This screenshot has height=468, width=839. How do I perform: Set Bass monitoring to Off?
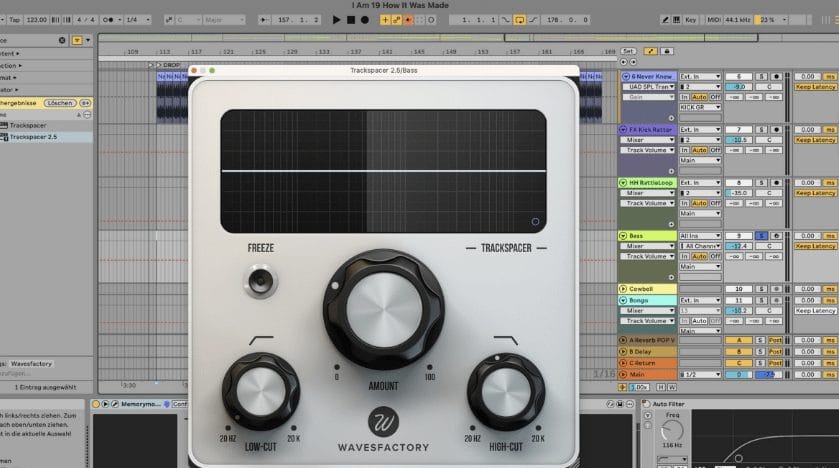tap(715, 256)
